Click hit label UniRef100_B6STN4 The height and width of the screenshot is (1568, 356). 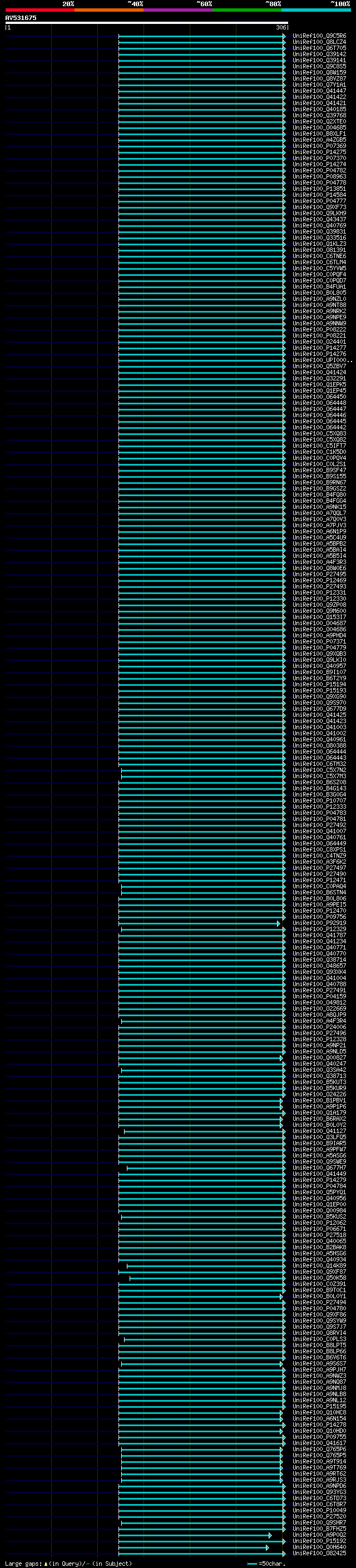click(319, 892)
